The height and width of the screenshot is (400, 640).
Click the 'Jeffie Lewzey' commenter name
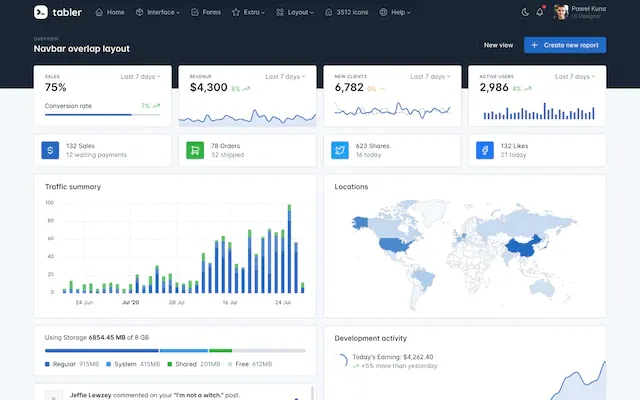click(x=91, y=395)
